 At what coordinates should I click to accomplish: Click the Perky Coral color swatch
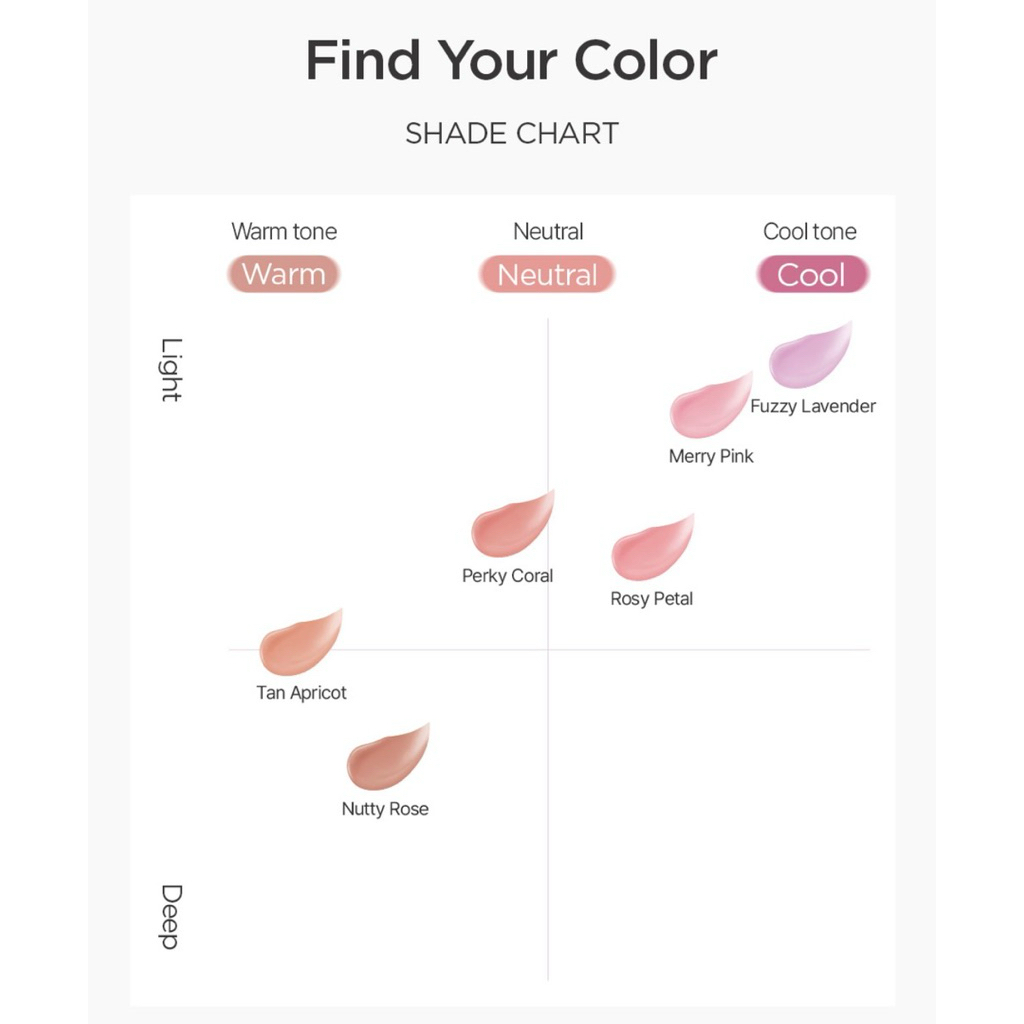click(511, 526)
